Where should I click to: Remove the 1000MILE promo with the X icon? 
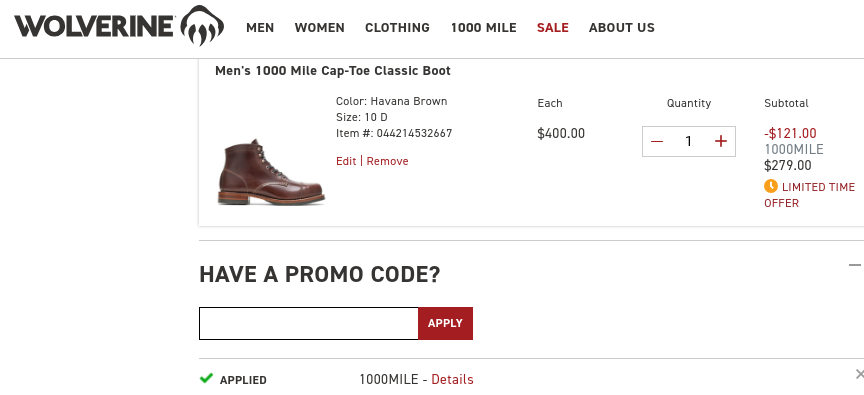(x=859, y=374)
